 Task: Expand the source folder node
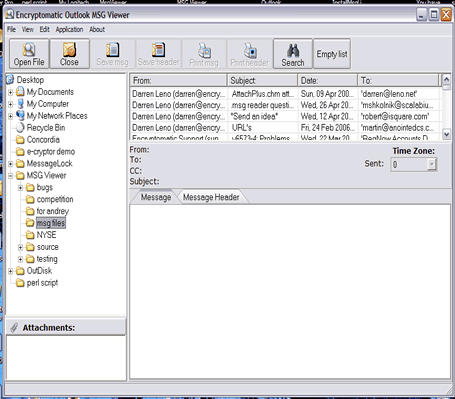click(20, 247)
